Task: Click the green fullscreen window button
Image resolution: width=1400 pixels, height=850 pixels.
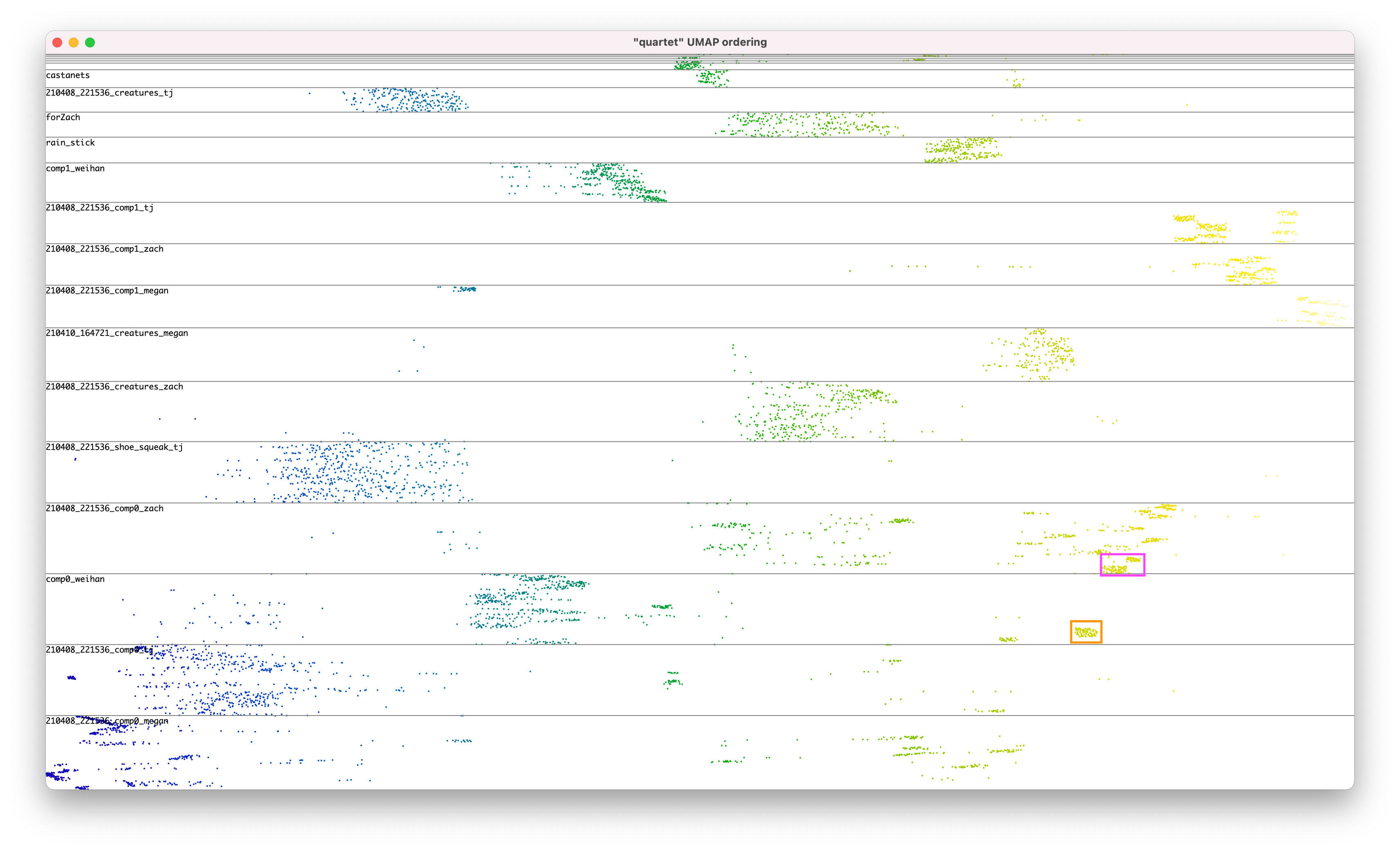Action: [x=90, y=42]
